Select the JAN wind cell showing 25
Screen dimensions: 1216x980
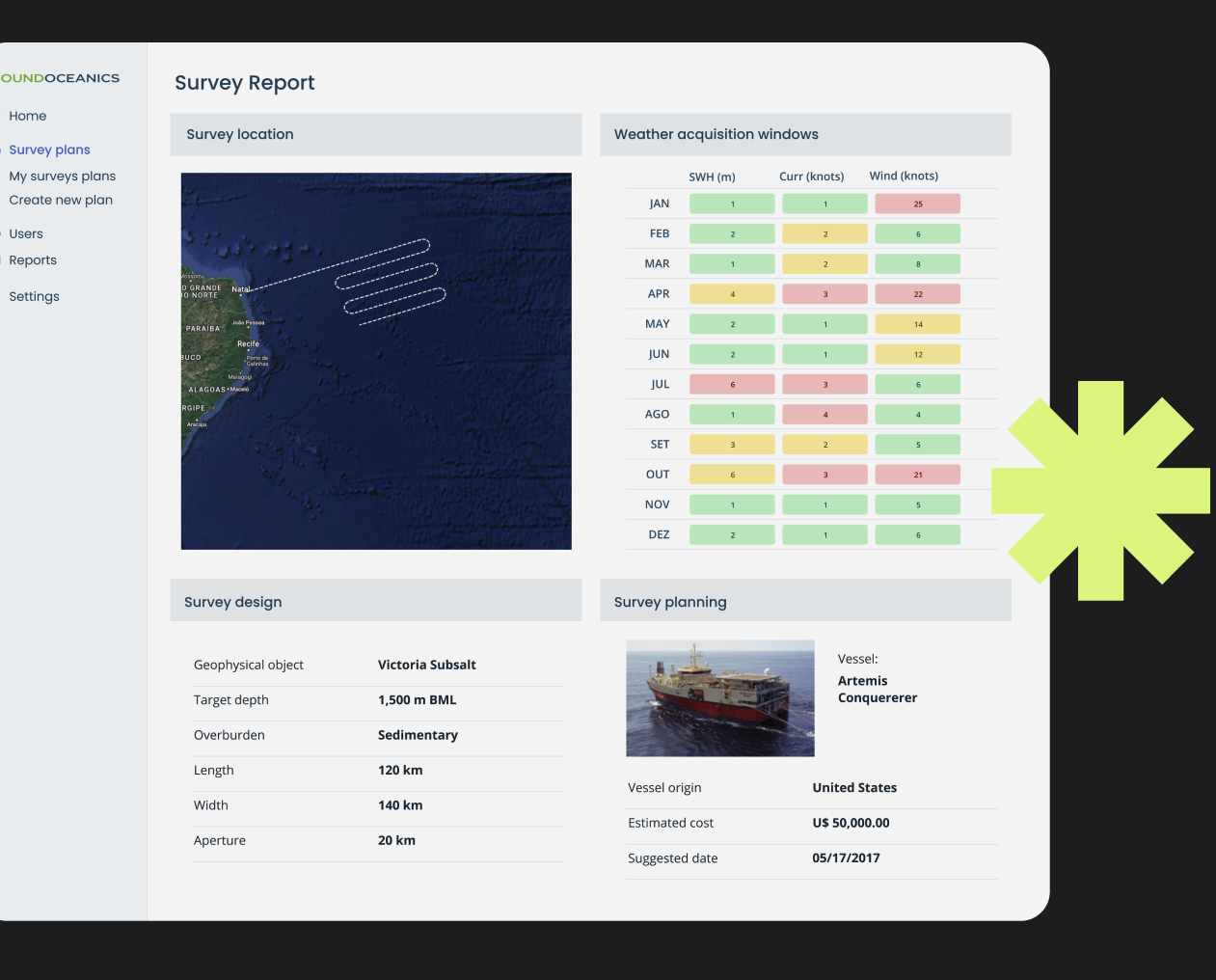tap(917, 204)
